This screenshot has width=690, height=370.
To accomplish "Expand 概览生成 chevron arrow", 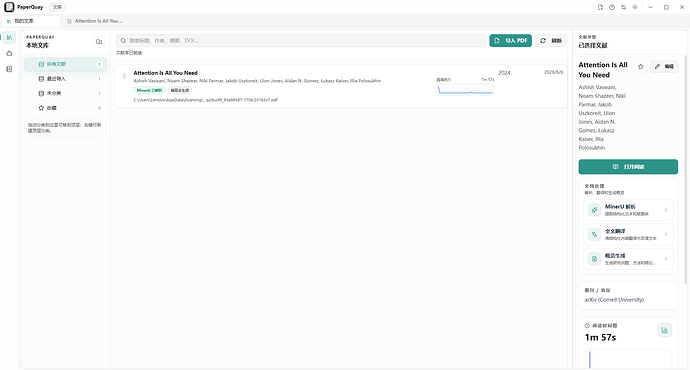I will (x=666, y=259).
